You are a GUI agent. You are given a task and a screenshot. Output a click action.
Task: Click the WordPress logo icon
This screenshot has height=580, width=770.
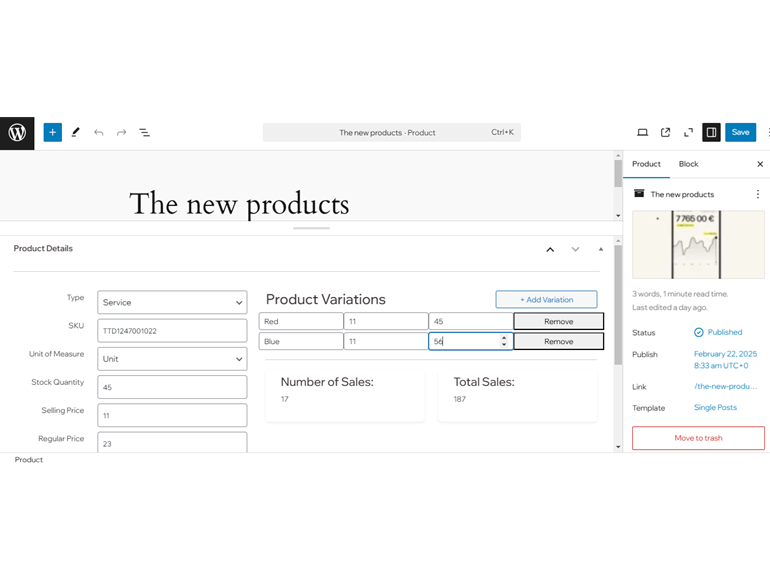pos(17,133)
